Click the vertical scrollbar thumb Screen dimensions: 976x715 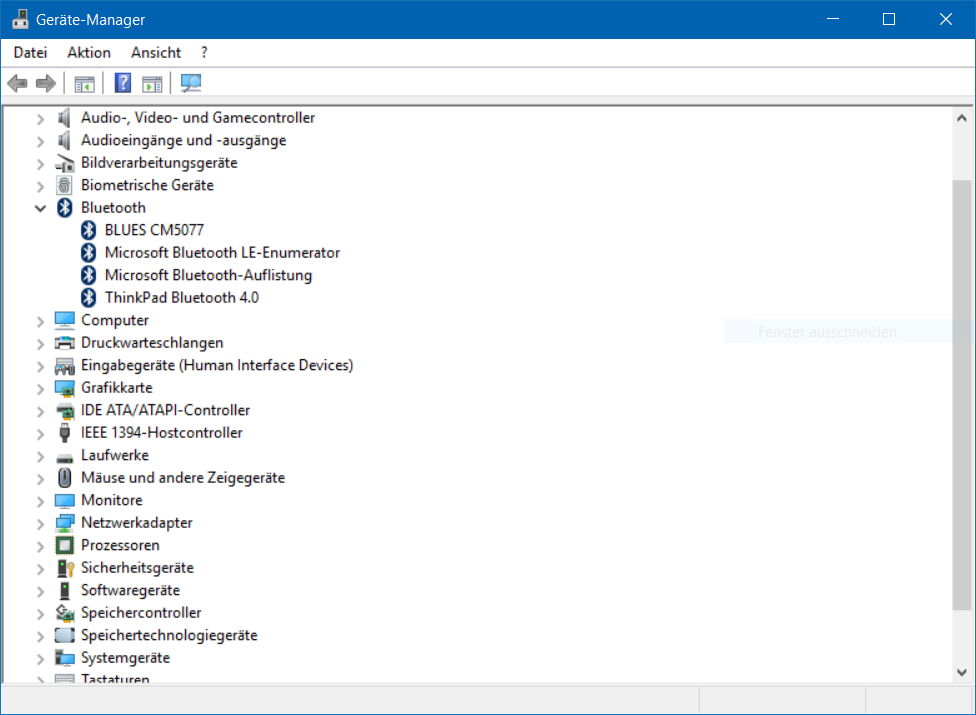[962, 395]
